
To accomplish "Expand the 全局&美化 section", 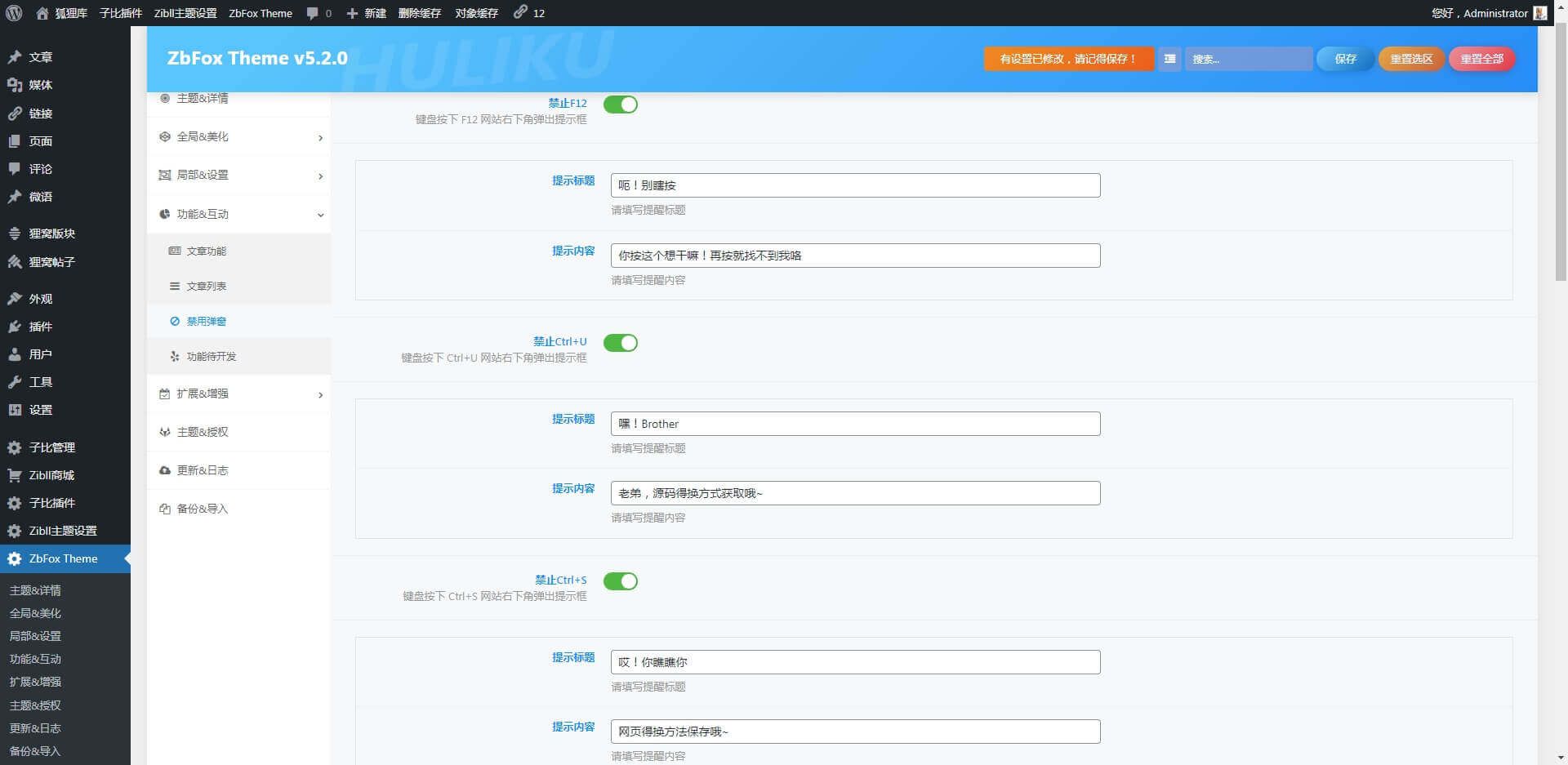I will pos(239,137).
